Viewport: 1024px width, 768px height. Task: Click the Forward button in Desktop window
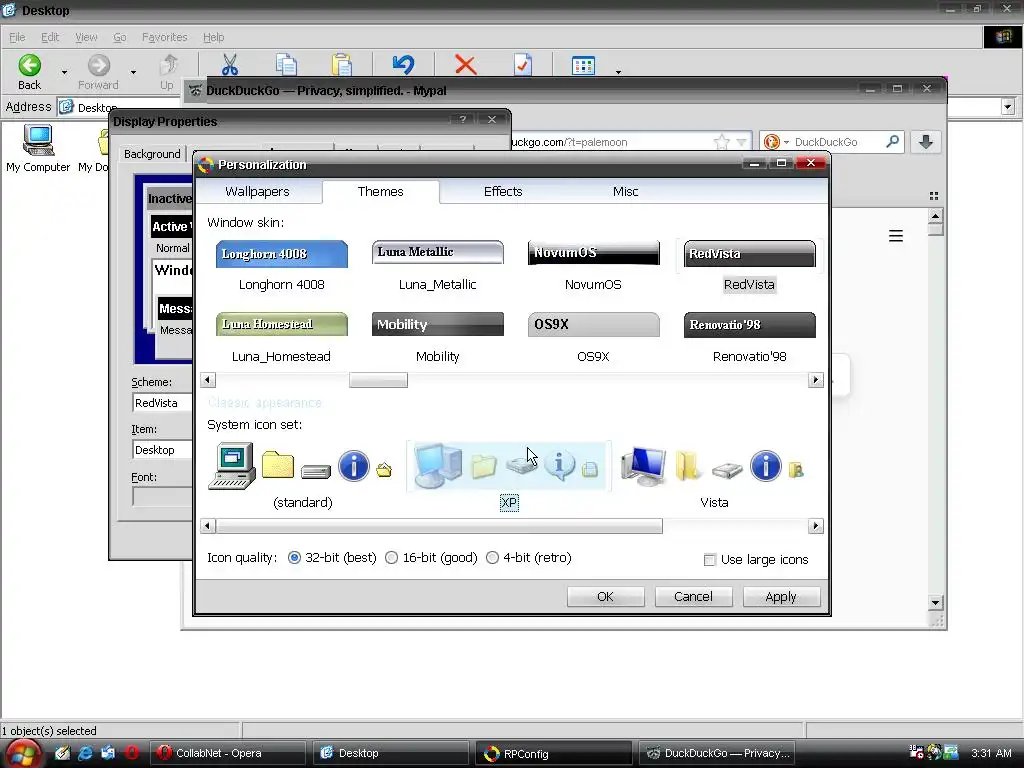click(x=99, y=72)
